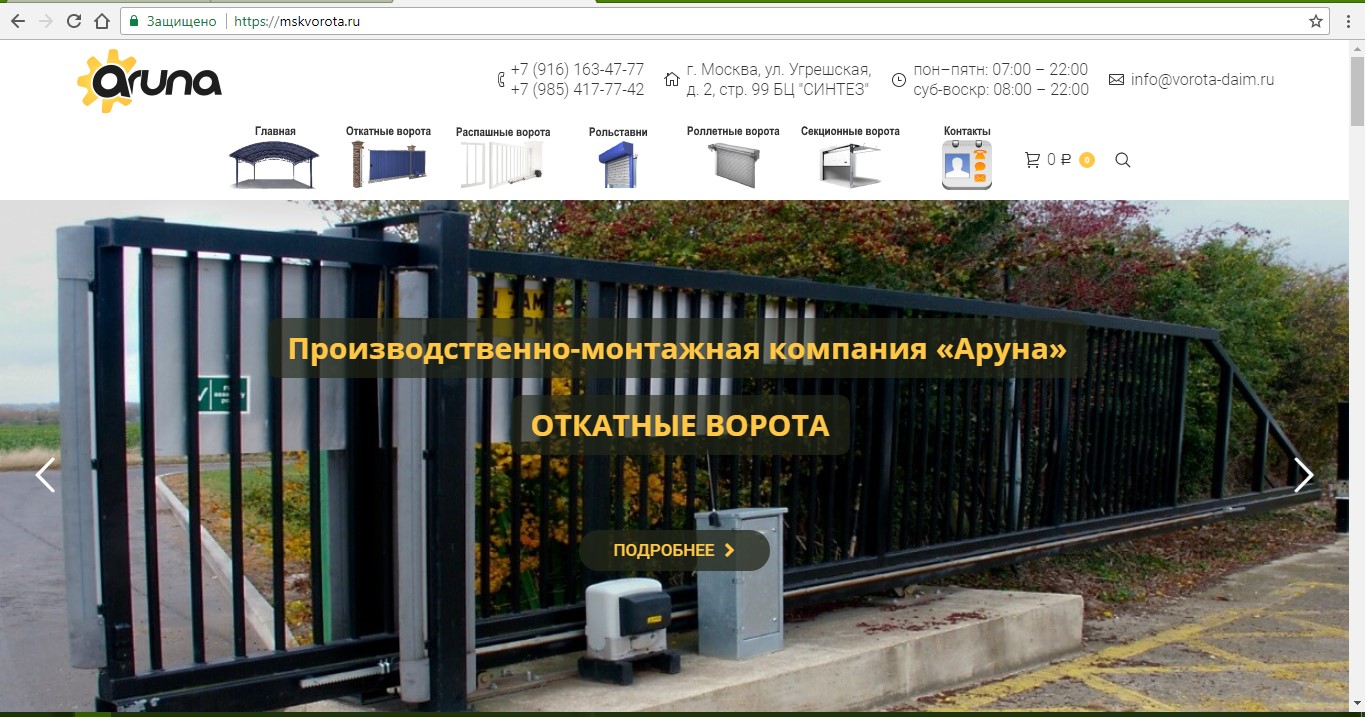This screenshot has width=1365, height=717.
Task: Click the blue roller shutter image
Action: pyautogui.click(x=618, y=165)
